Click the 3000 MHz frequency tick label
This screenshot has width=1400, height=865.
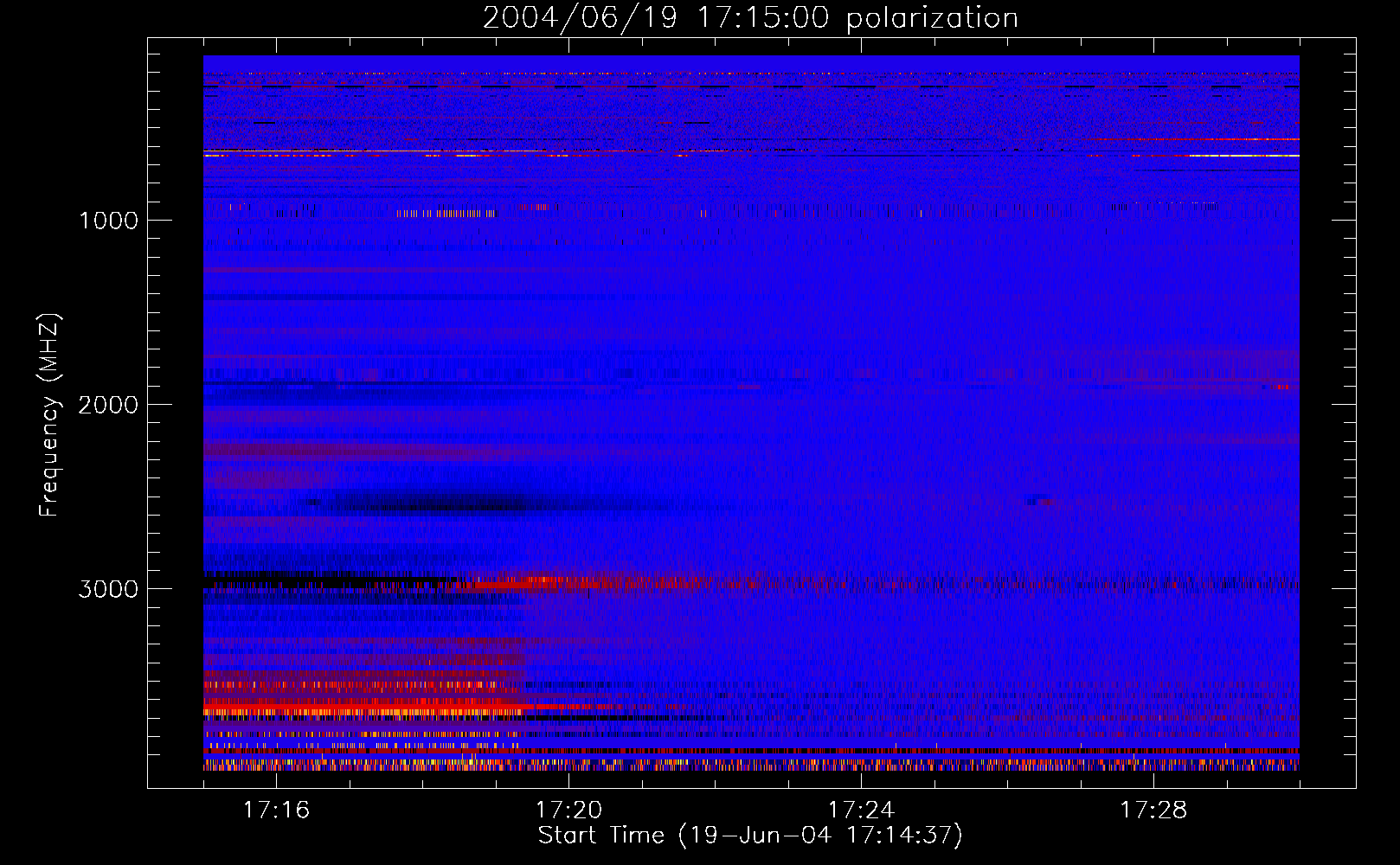click(x=108, y=589)
